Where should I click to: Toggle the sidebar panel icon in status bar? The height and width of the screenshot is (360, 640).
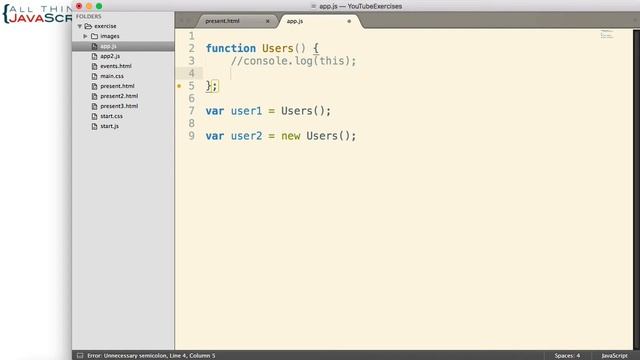tap(80, 356)
